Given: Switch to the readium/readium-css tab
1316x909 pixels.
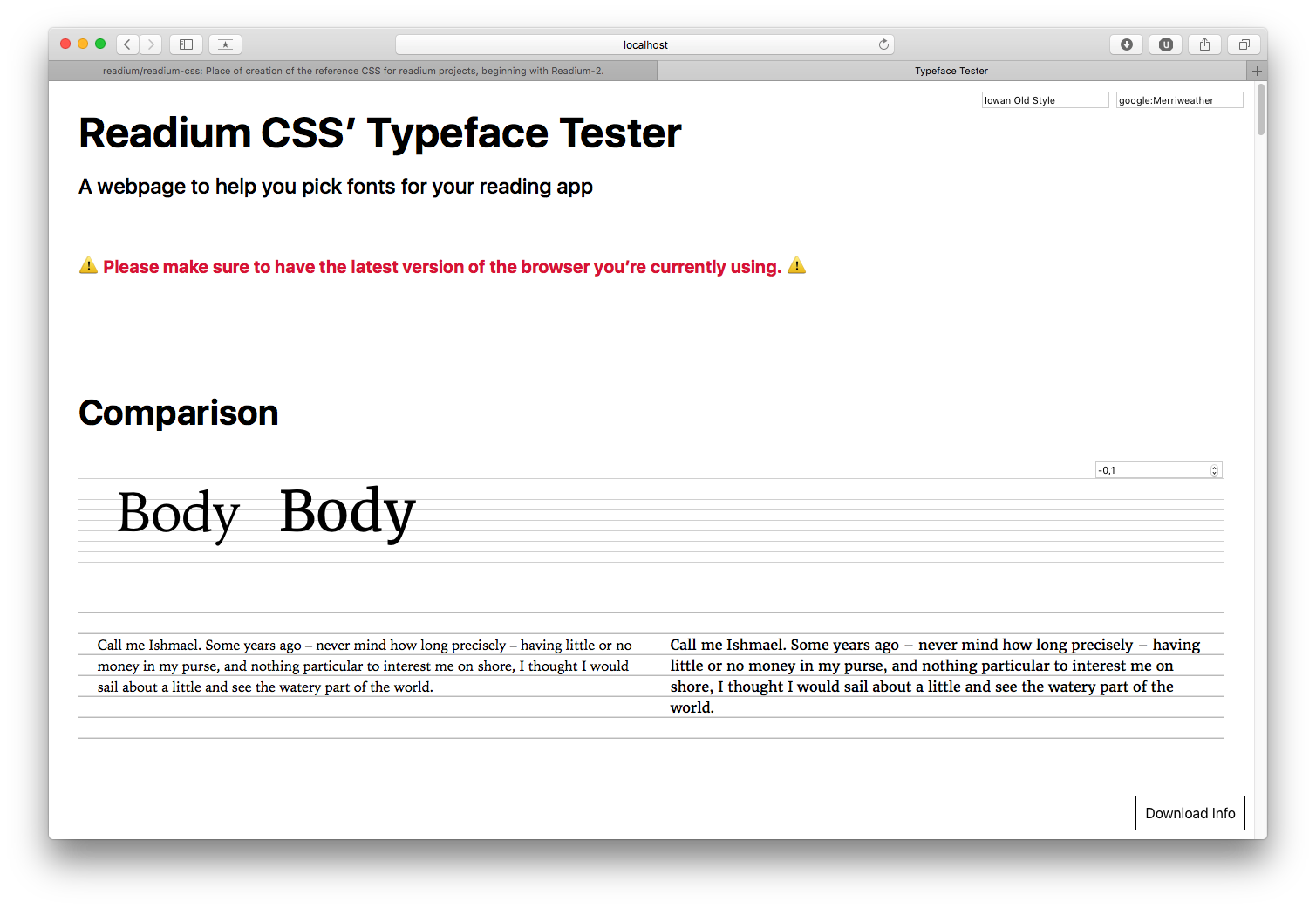Looking at the screenshot, I should (352, 71).
